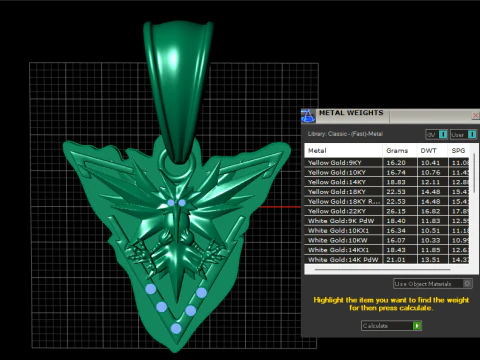The width and height of the screenshot is (480, 360).
Task: Toggle the GV library button
Action: pos(437,134)
